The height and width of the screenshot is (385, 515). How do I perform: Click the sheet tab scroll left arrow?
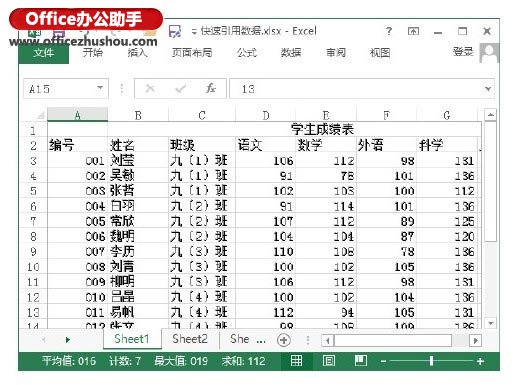tap(44, 340)
